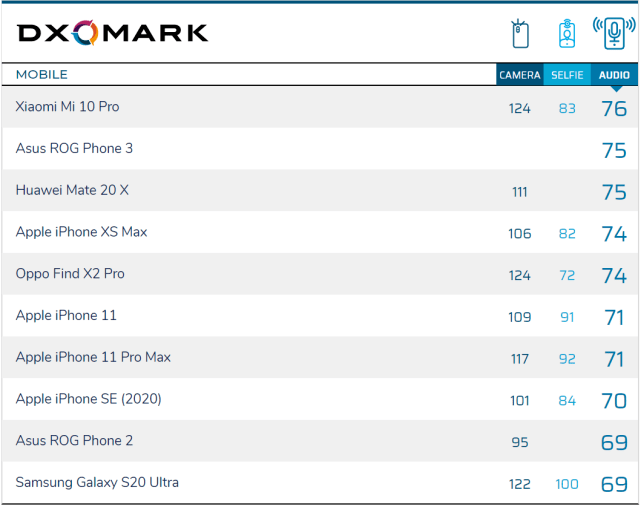This screenshot has width=641, height=507.
Task: Click Xiaomi Mi 10 Pro audio score 76
Action: point(614,109)
